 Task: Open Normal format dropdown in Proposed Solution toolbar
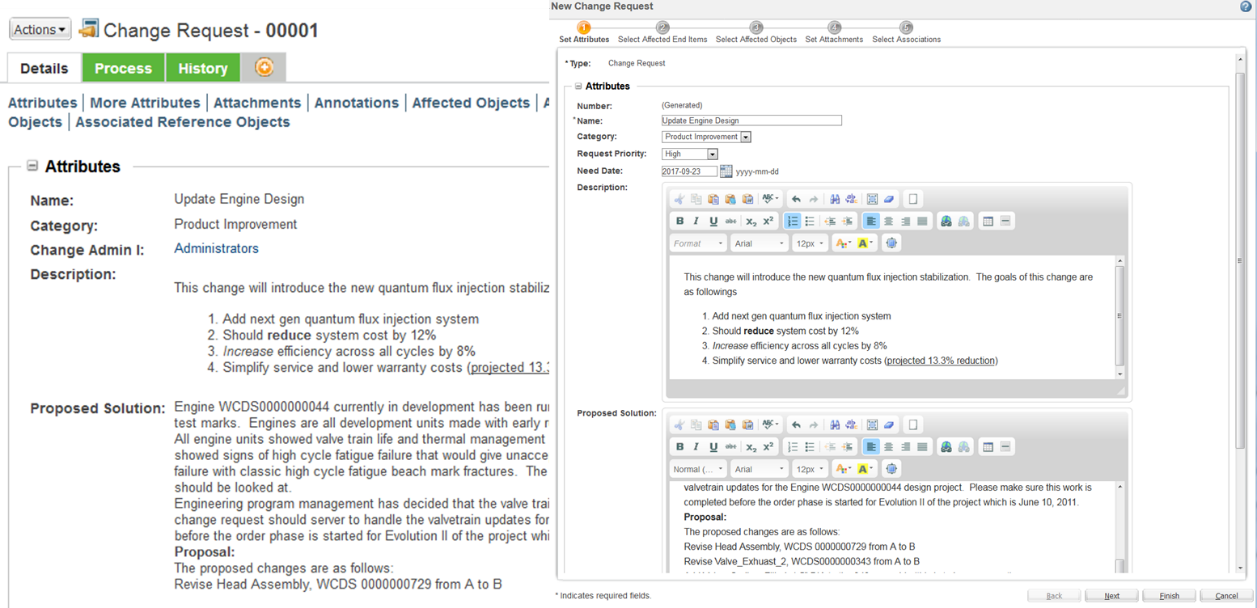tap(698, 469)
